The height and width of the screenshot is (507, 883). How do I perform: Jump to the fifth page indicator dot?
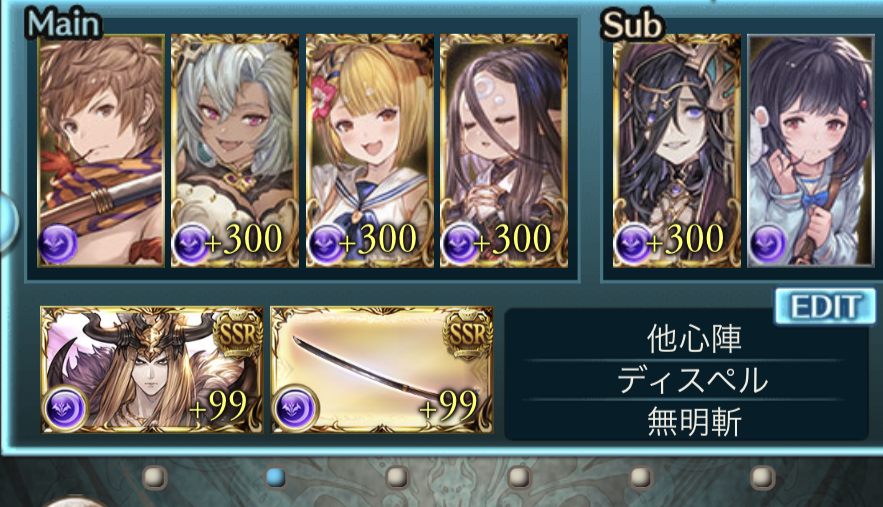click(640, 478)
